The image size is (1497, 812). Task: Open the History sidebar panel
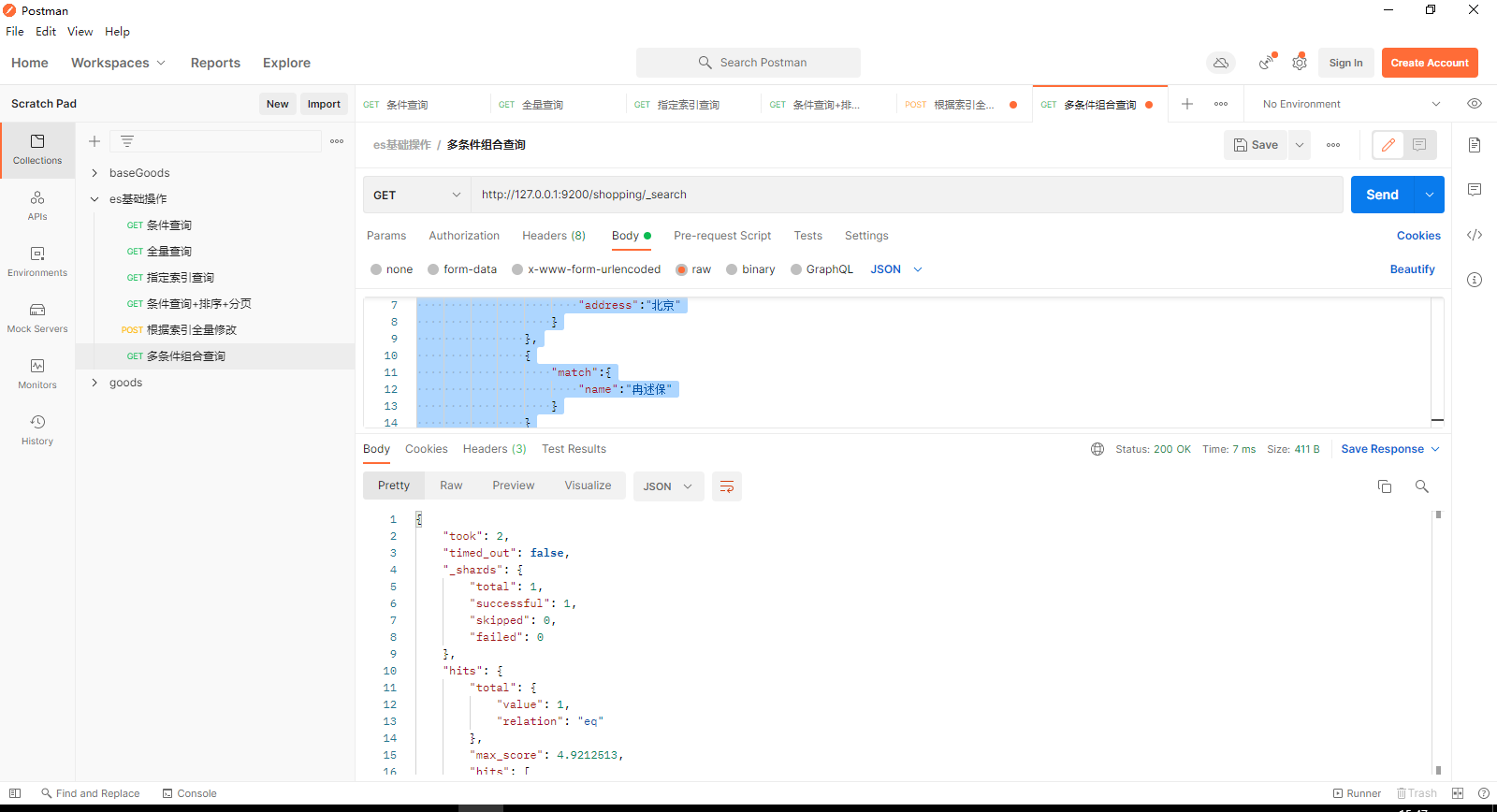tap(37, 430)
